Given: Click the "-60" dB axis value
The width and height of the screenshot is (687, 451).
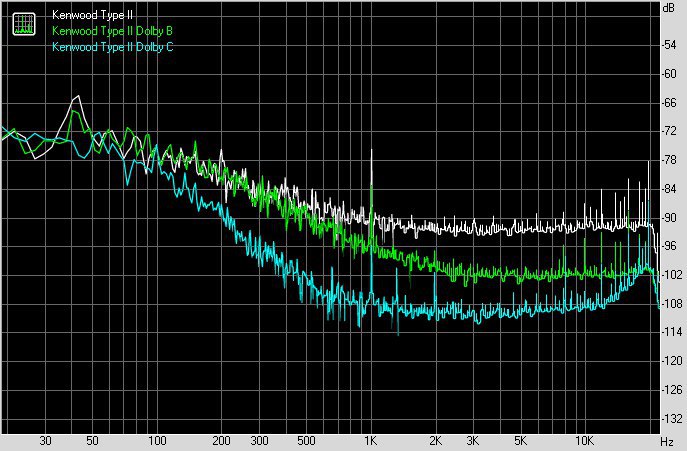Looking at the screenshot, I should tap(669, 74).
